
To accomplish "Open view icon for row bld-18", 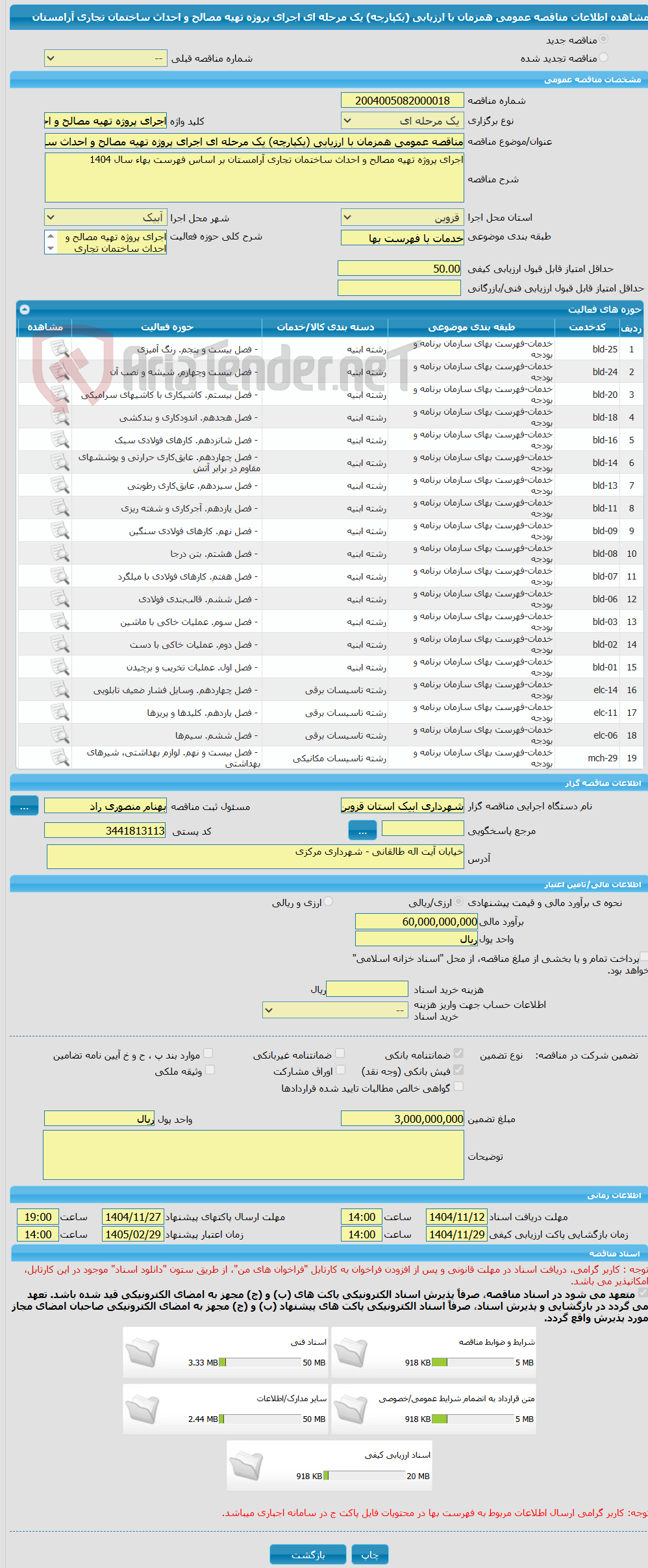I will [x=60, y=417].
